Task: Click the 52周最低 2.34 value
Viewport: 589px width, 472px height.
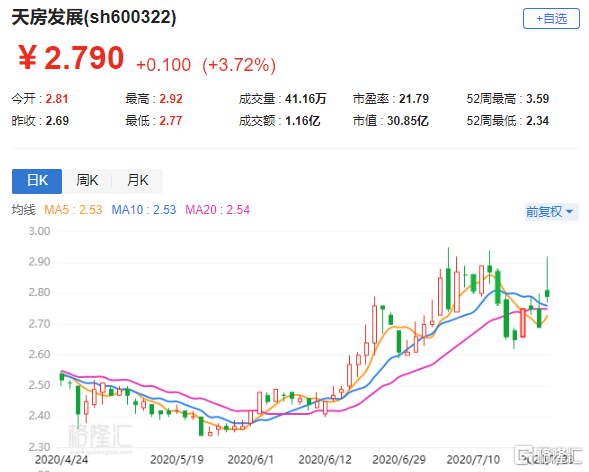Action: point(507,121)
